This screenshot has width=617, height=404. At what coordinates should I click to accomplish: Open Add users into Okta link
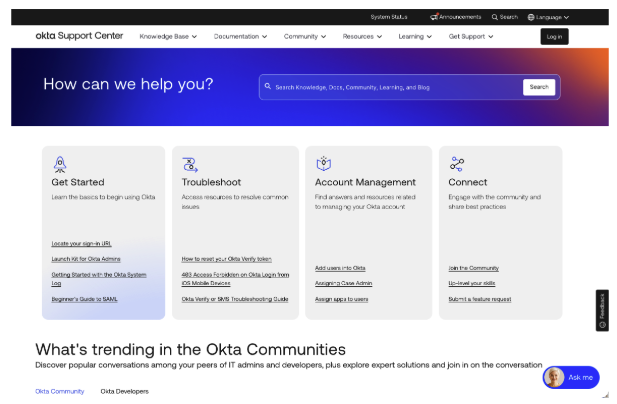tap(340, 268)
